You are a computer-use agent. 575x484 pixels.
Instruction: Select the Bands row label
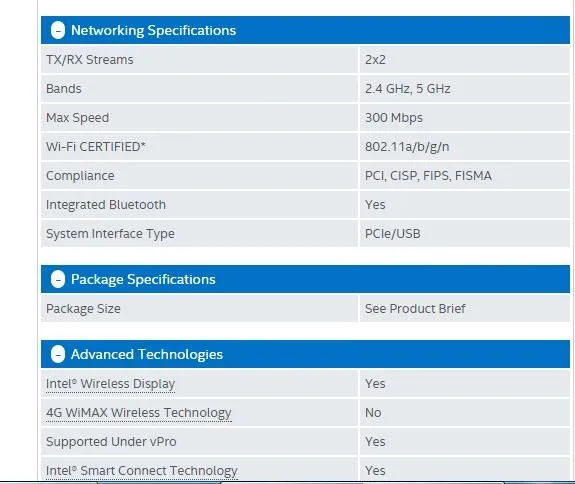(x=63, y=89)
